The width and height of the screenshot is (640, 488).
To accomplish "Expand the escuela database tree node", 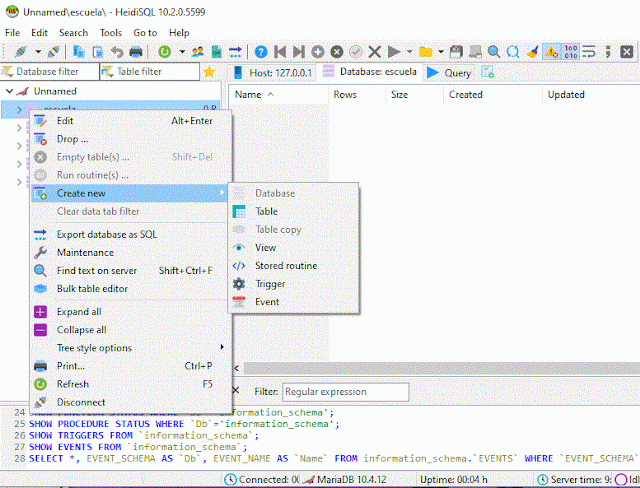I will point(19,109).
